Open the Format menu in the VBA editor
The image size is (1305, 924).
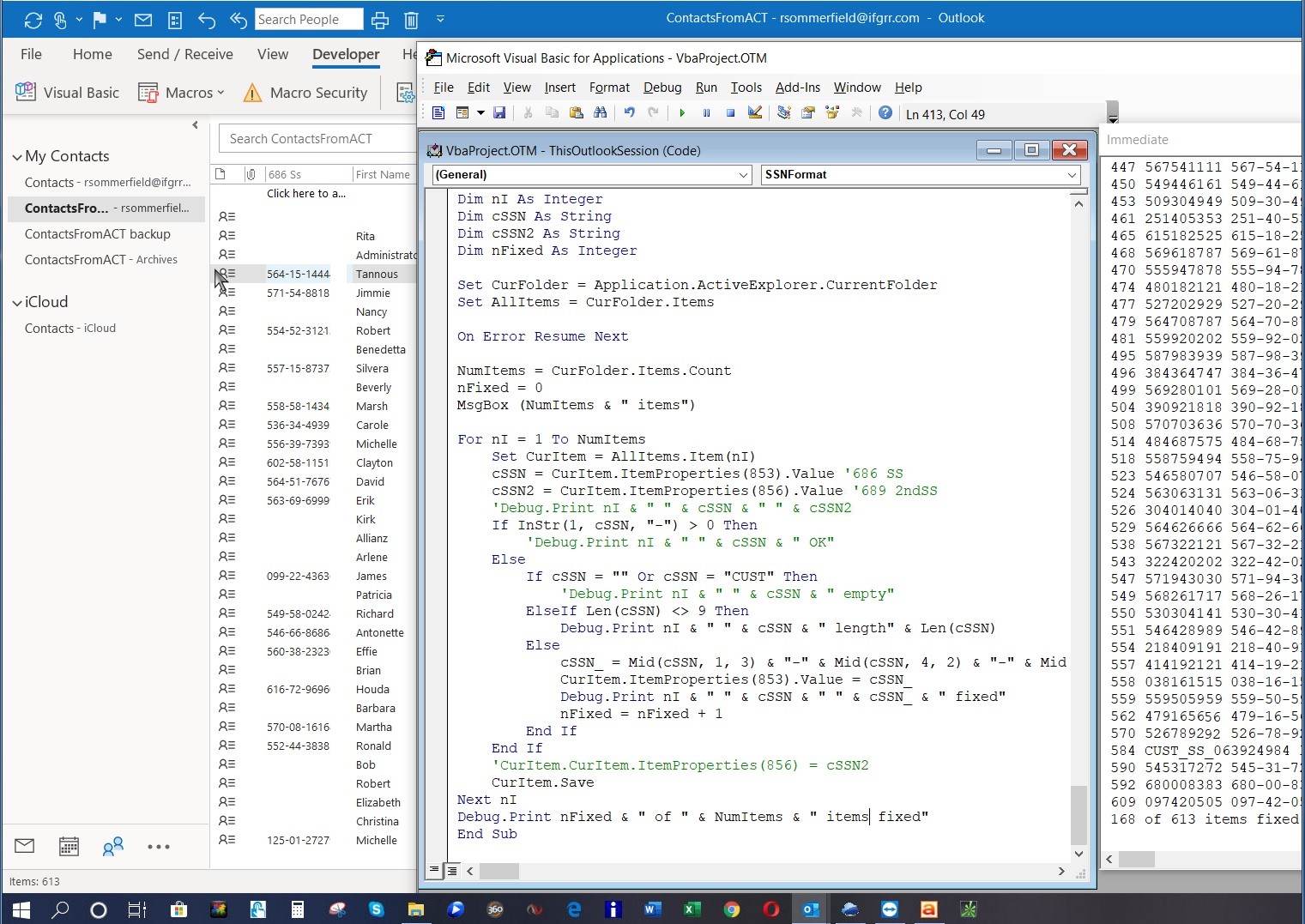609,88
